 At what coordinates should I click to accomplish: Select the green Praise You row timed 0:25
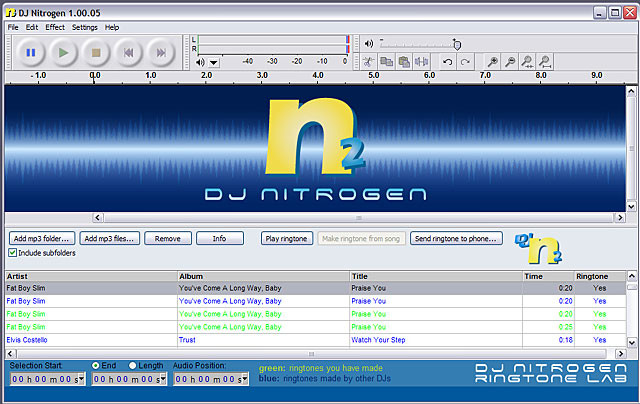coord(316,327)
